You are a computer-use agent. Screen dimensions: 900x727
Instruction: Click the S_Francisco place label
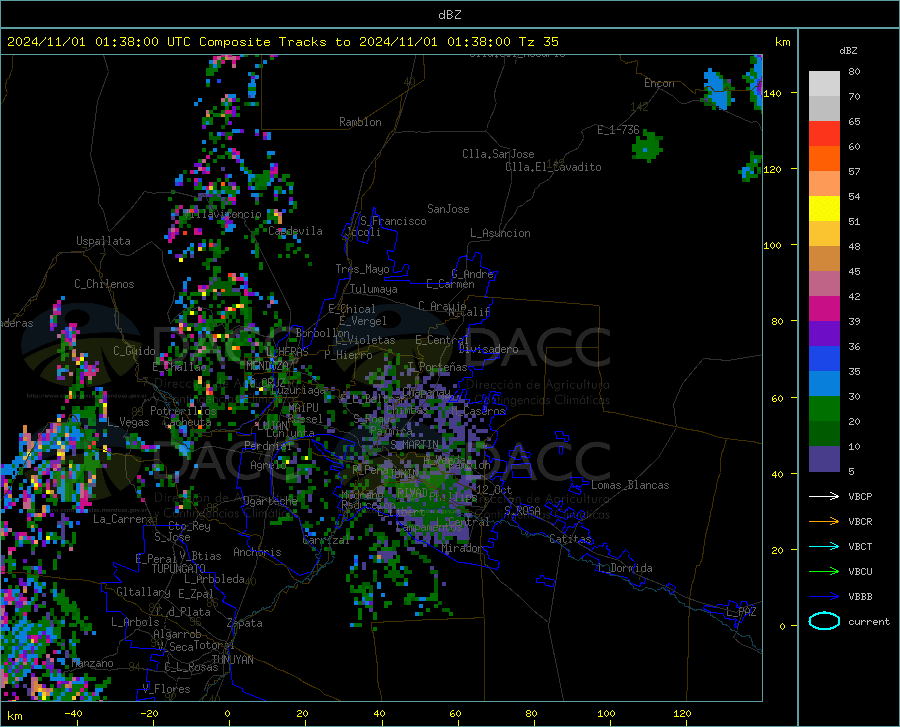coord(393,221)
